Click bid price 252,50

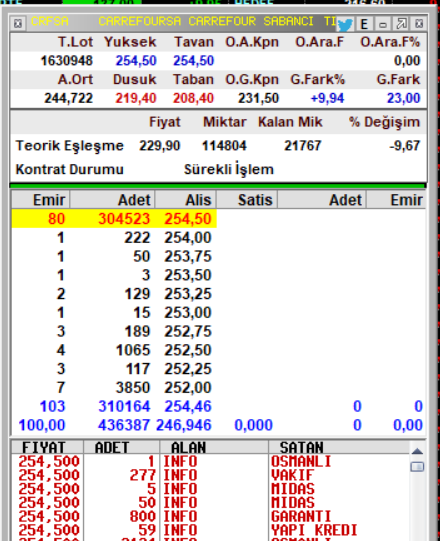(x=187, y=350)
